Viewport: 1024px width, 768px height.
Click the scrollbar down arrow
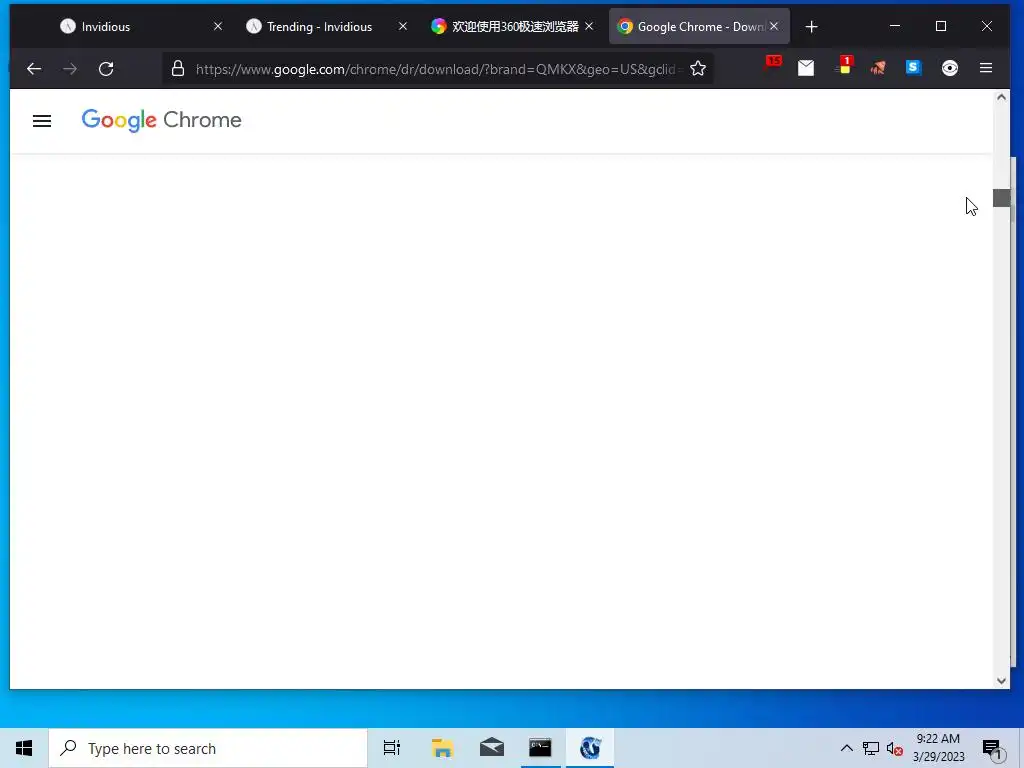pyautogui.click(x=1001, y=680)
